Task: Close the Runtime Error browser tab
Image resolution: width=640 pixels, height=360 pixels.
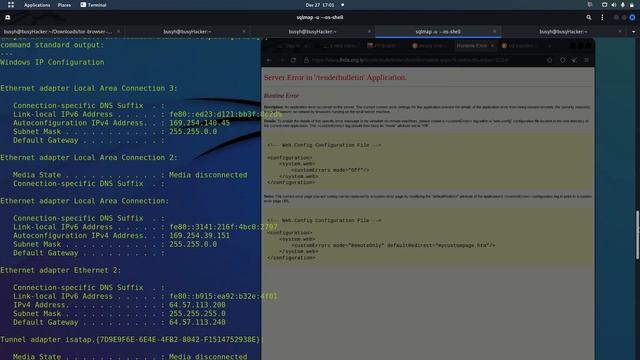Action: pyautogui.click(x=492, y=46)
